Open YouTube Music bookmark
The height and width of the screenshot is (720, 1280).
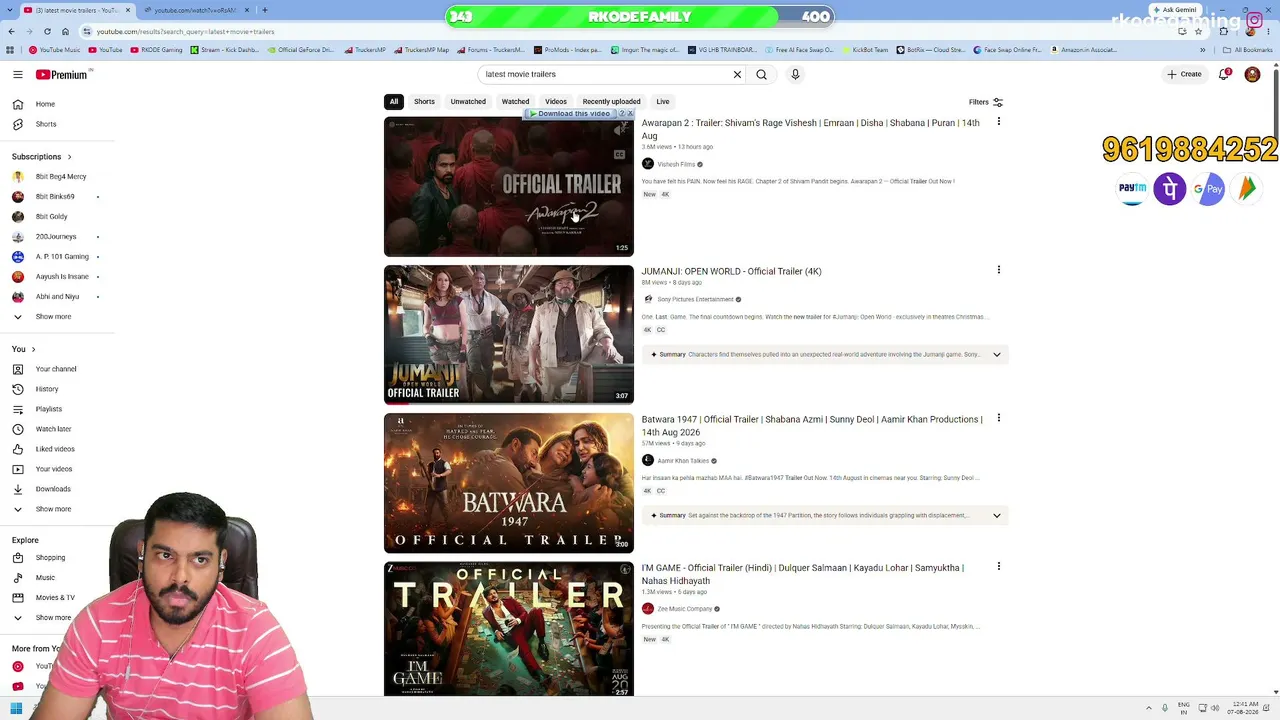(55, 50)
